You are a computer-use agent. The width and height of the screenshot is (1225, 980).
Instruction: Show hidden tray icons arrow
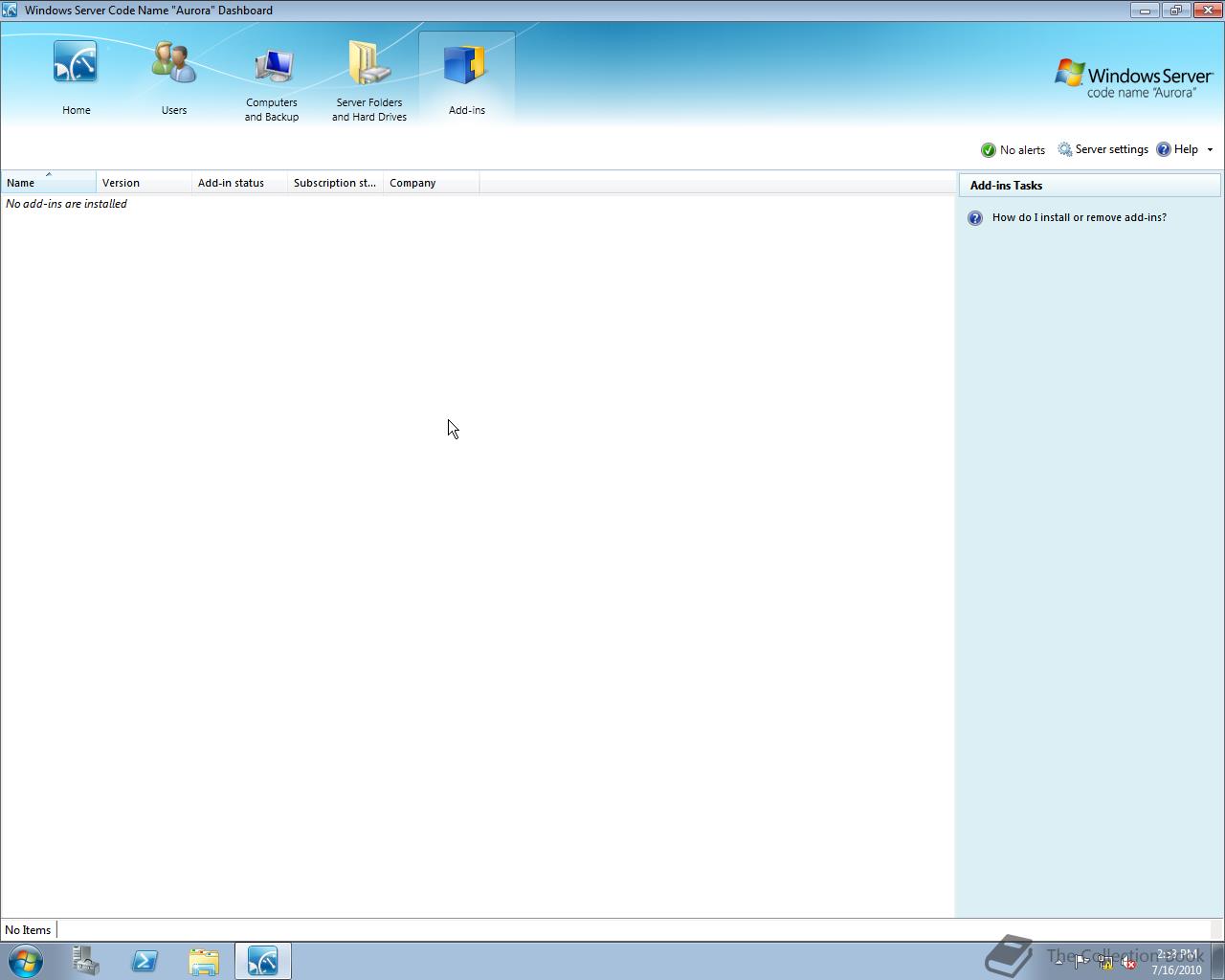(x=1058, y=962)
